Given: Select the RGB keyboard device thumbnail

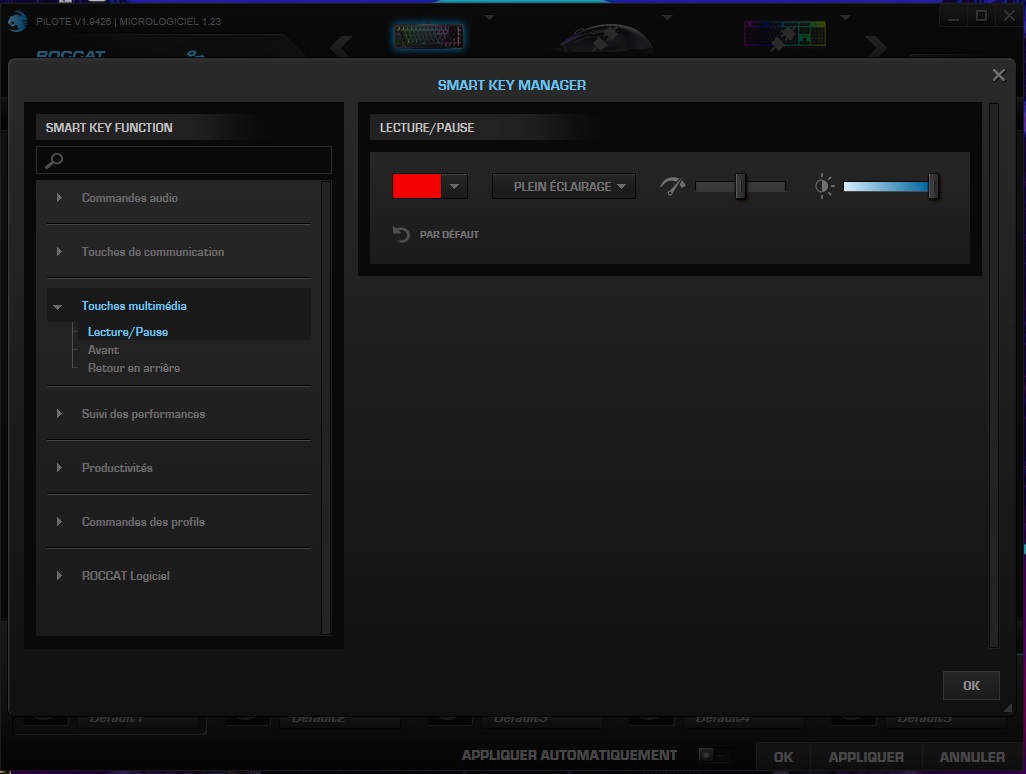Looking at the screenshot, I should (x=785, y=33).
